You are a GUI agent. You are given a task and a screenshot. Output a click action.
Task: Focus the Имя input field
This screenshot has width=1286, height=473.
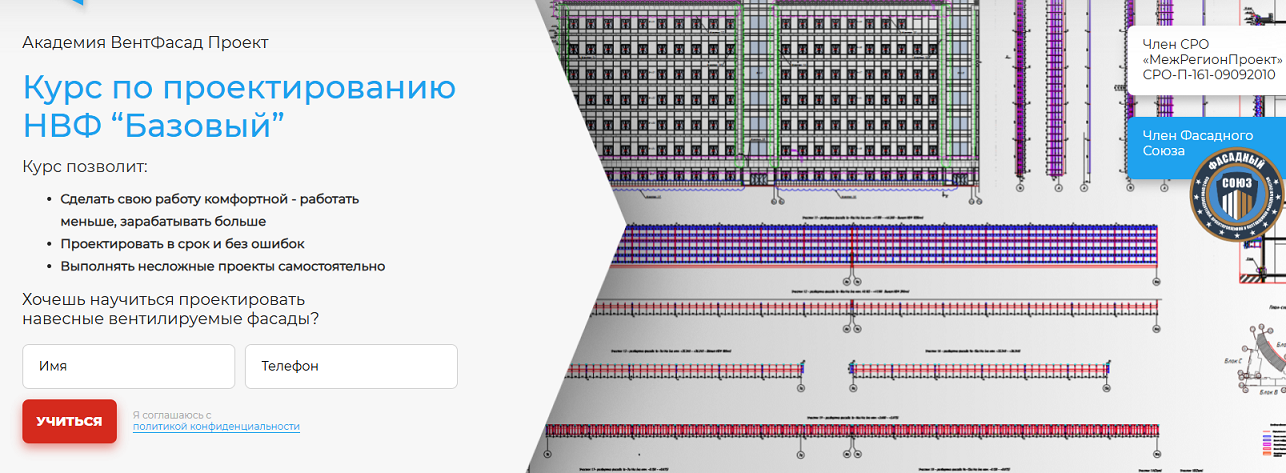coord(128,366)
